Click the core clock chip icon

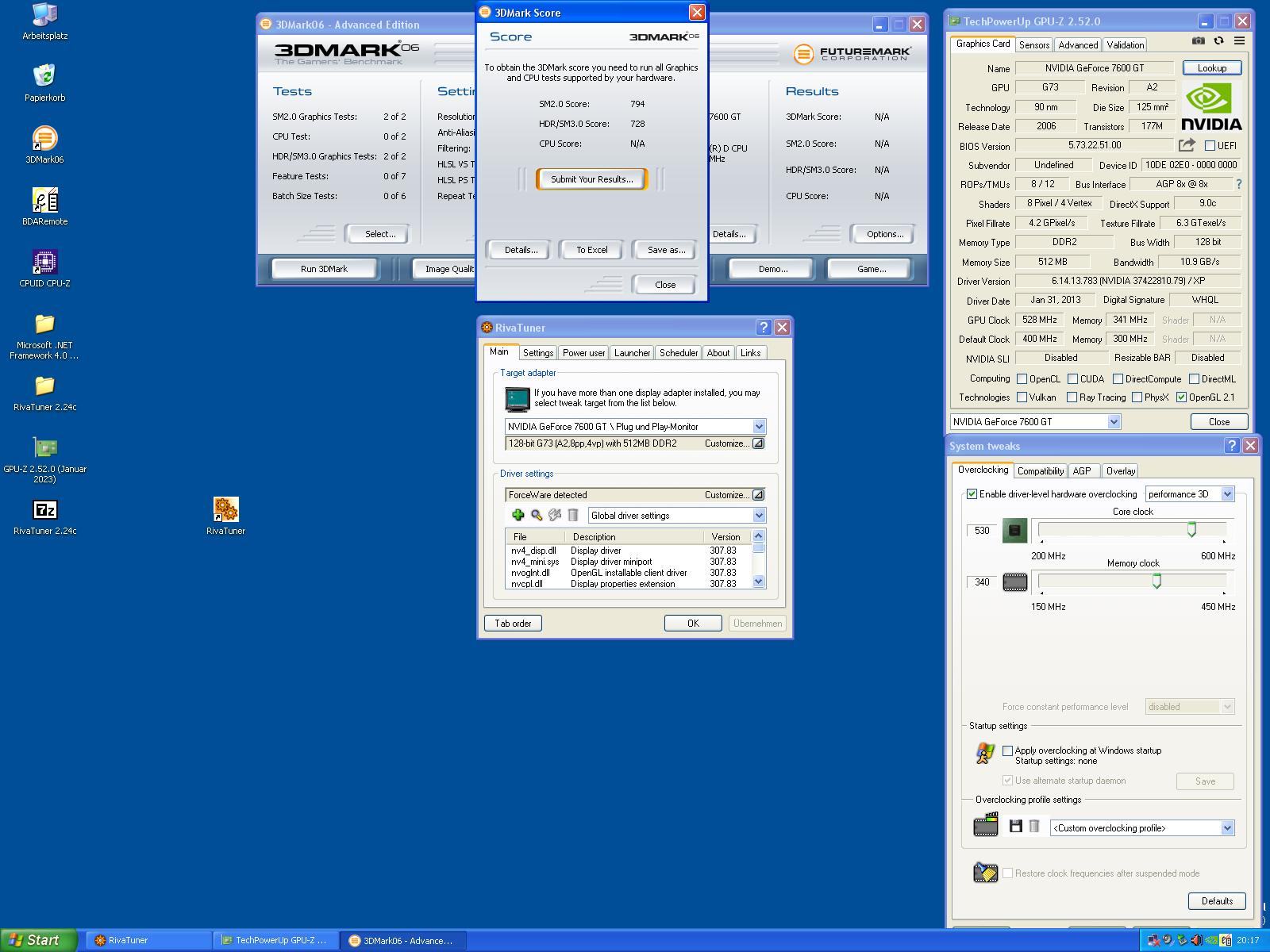1014,531
